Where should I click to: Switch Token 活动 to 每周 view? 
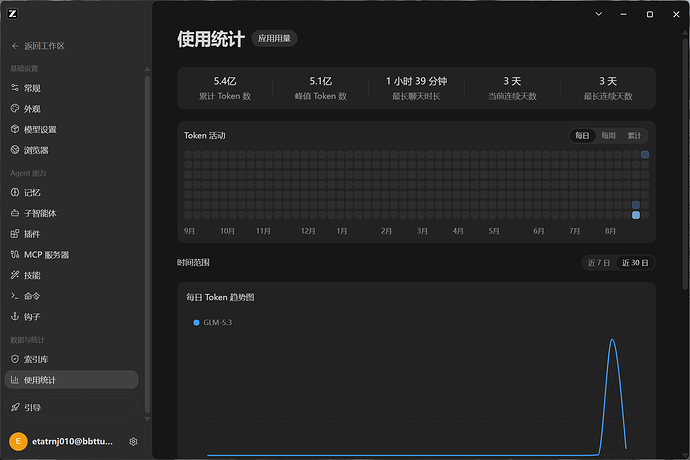pos(608,136)
